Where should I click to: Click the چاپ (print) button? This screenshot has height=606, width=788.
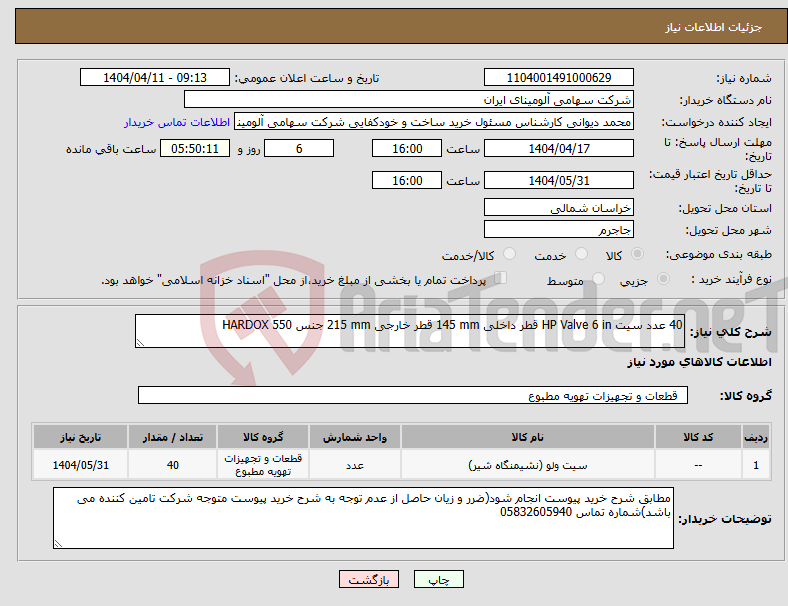(x=438, y=579)
